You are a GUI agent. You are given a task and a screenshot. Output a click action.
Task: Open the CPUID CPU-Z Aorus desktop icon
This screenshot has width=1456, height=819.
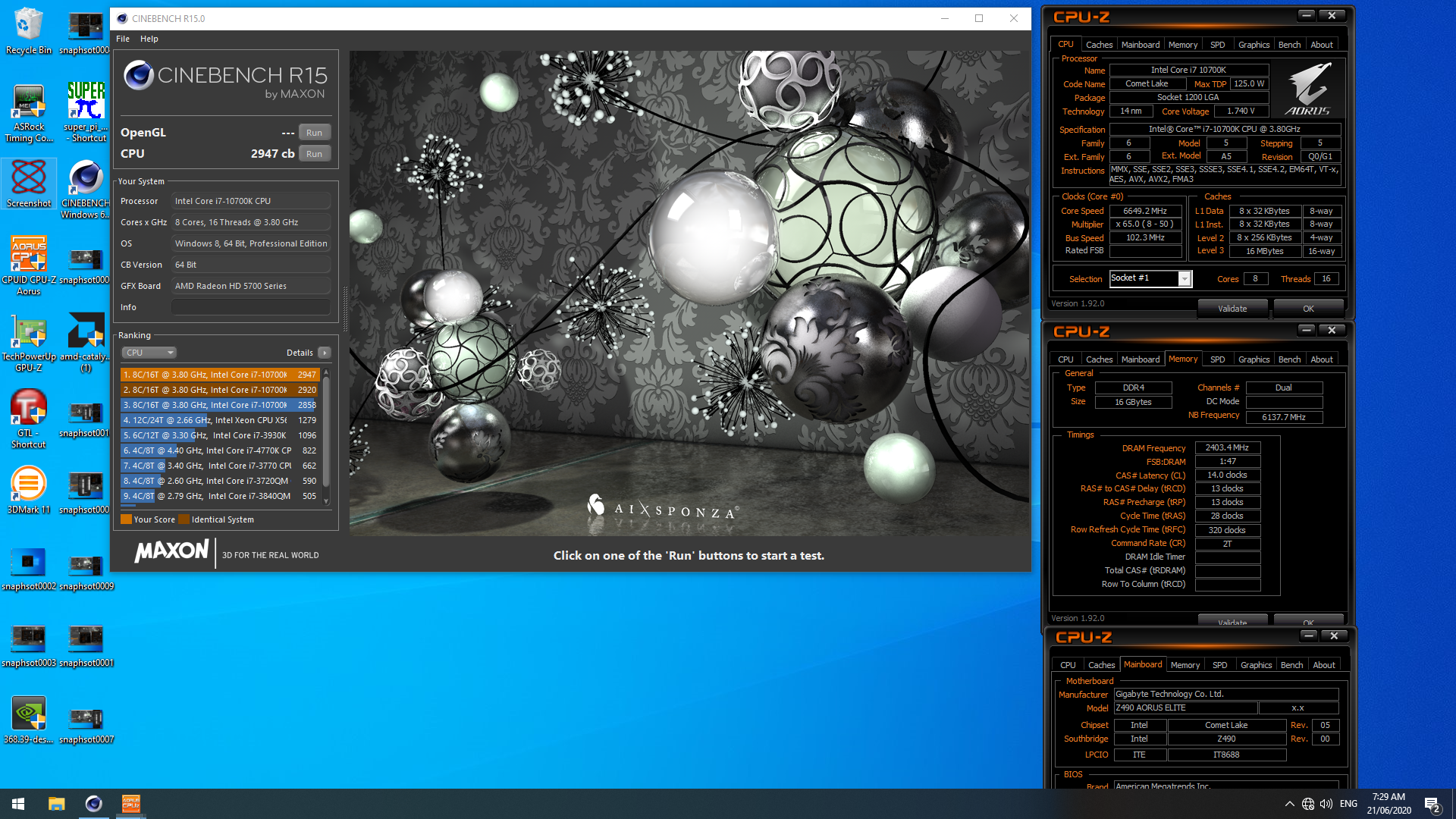point(29,265)
